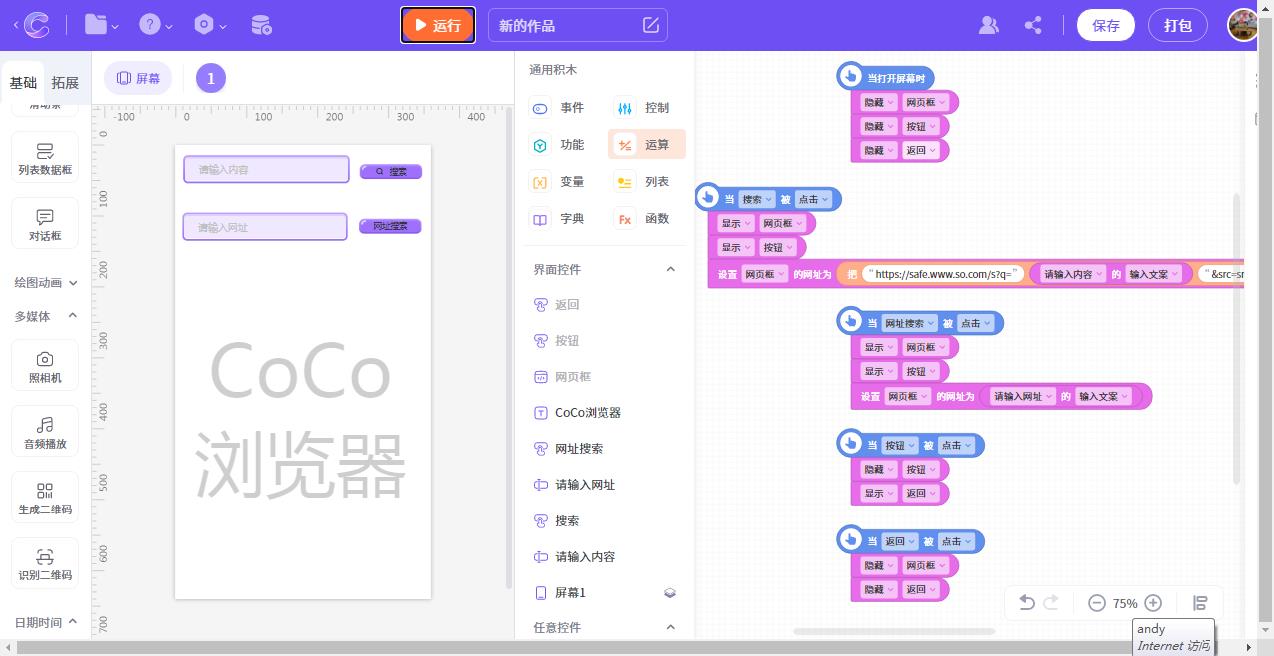1274x656 pixels.
Task: Click the 网址搜索 button on canvas
Action: click(x=390, y=226)
